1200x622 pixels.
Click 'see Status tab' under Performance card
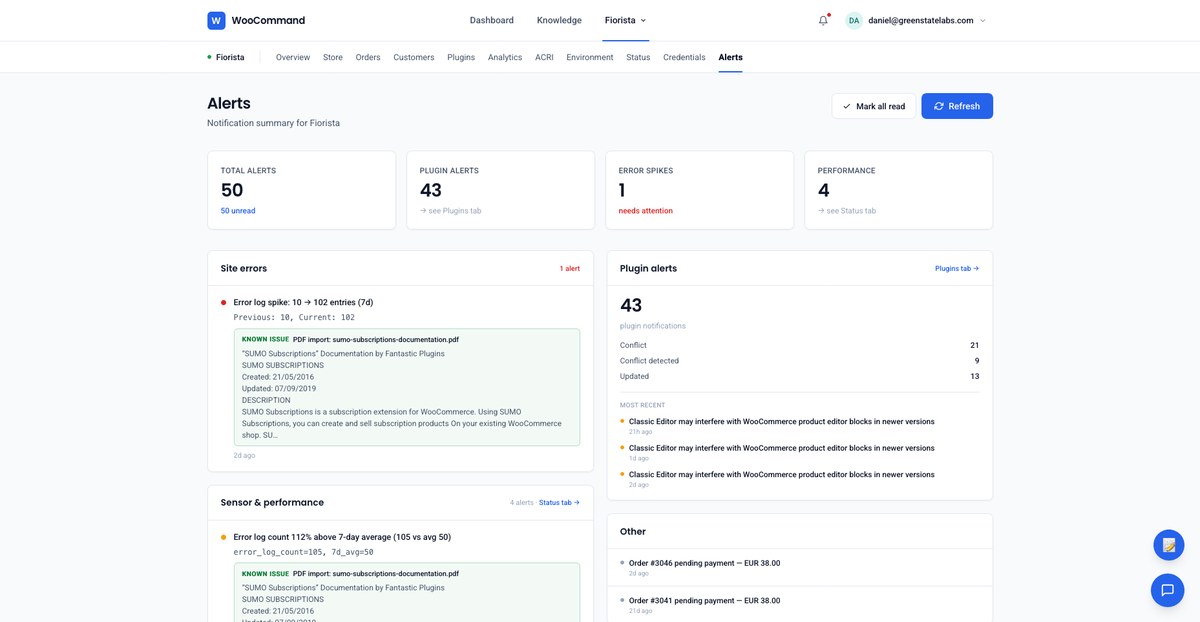click(x=847, y=211)
